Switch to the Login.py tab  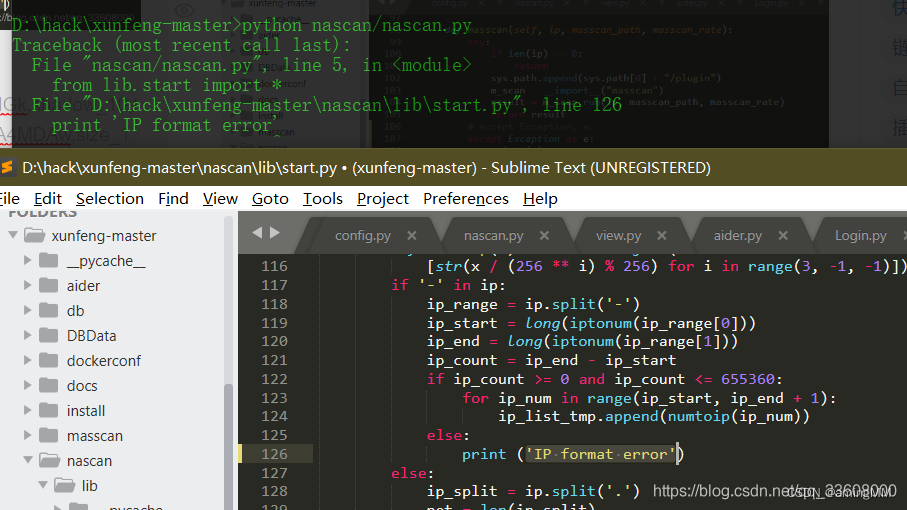[861, 235]
